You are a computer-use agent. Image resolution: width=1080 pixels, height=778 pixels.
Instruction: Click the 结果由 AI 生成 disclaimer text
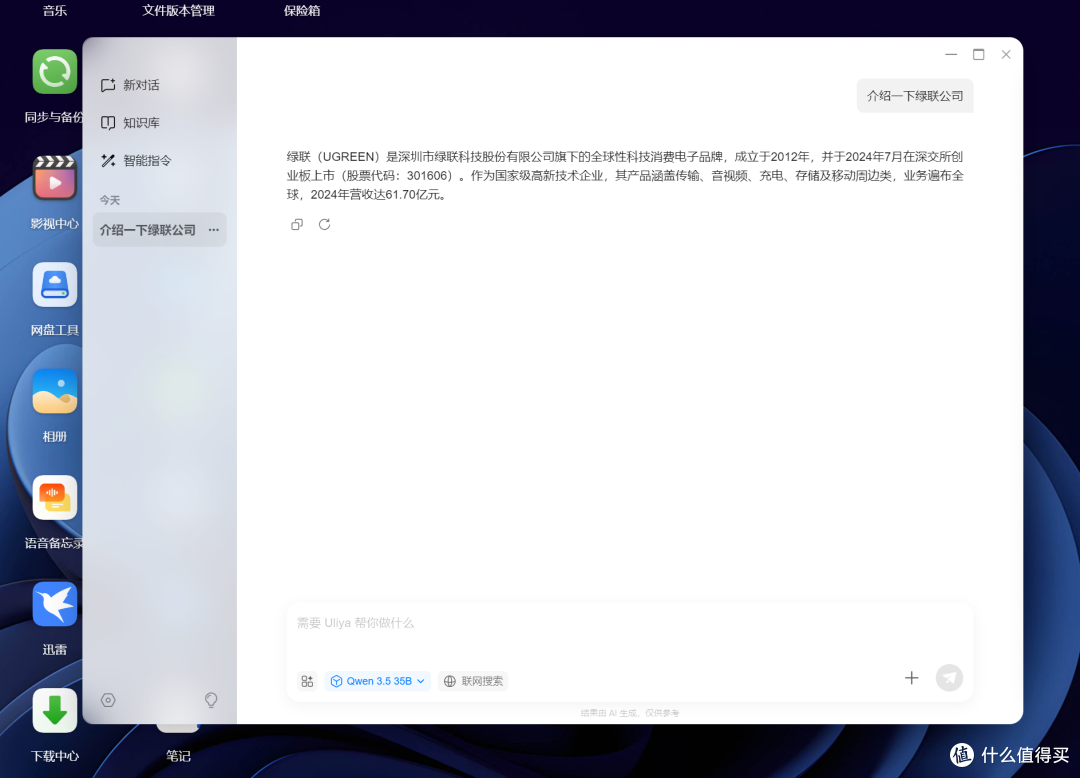(630, 713)
